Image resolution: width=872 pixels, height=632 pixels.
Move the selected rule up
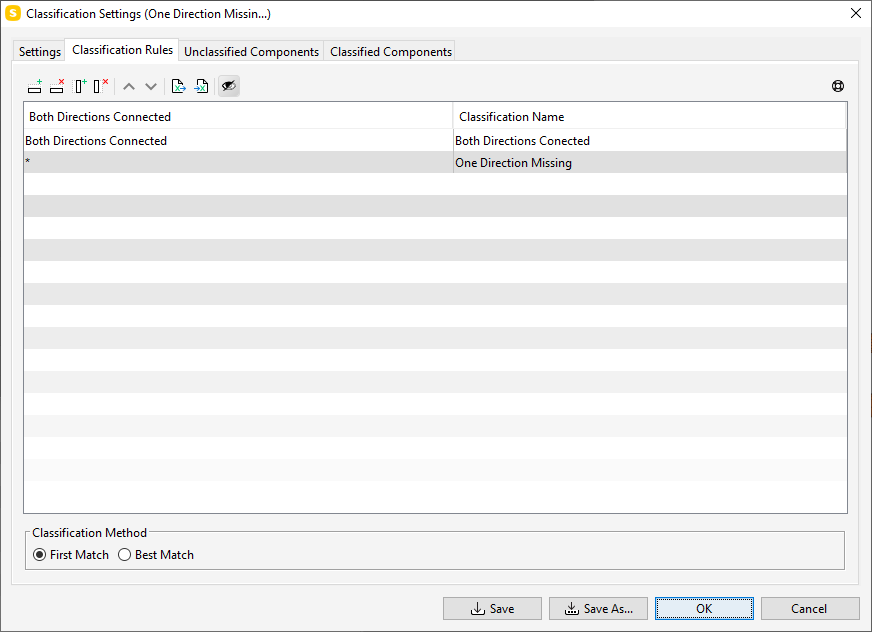pos(128,86)
